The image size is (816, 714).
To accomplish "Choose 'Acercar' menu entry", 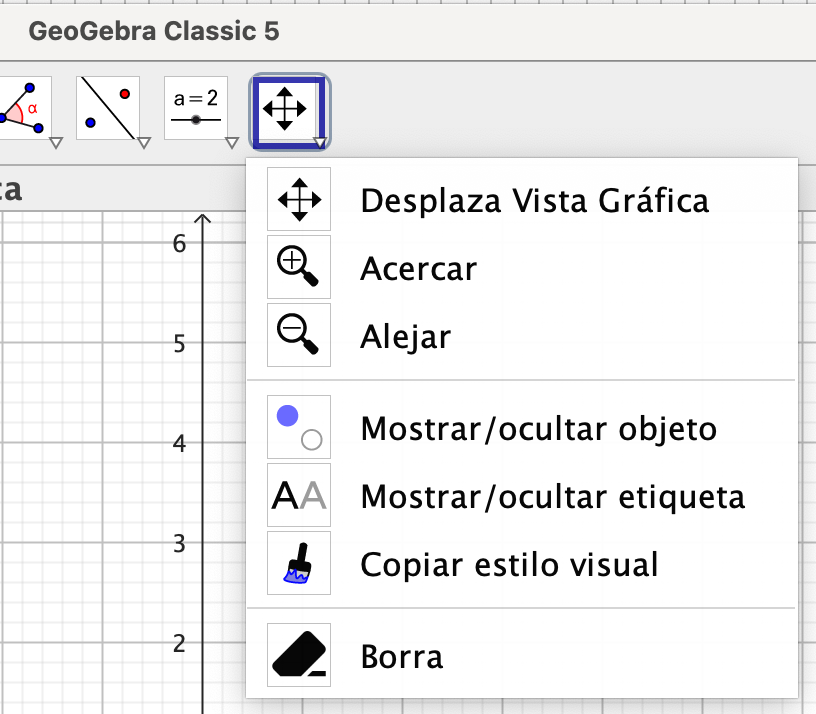I will tap(521, 267).
